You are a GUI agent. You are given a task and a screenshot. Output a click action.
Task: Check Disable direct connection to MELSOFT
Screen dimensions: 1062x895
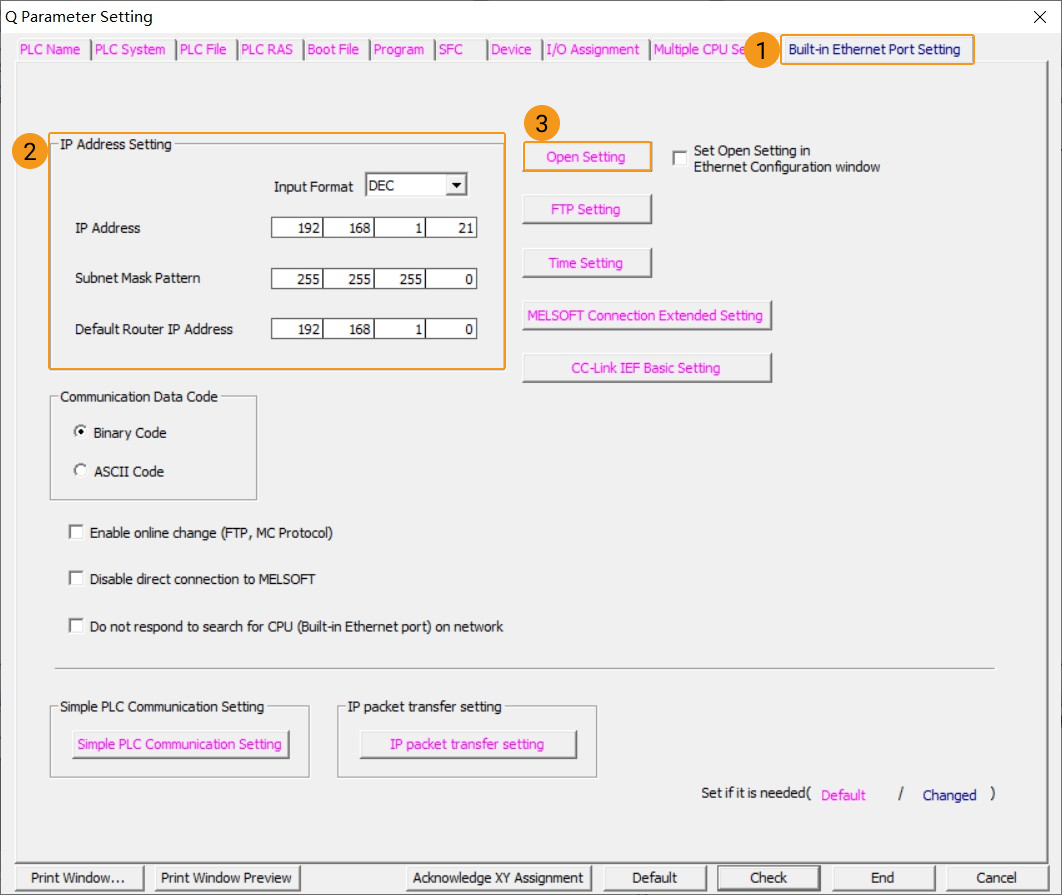(76, 577)
